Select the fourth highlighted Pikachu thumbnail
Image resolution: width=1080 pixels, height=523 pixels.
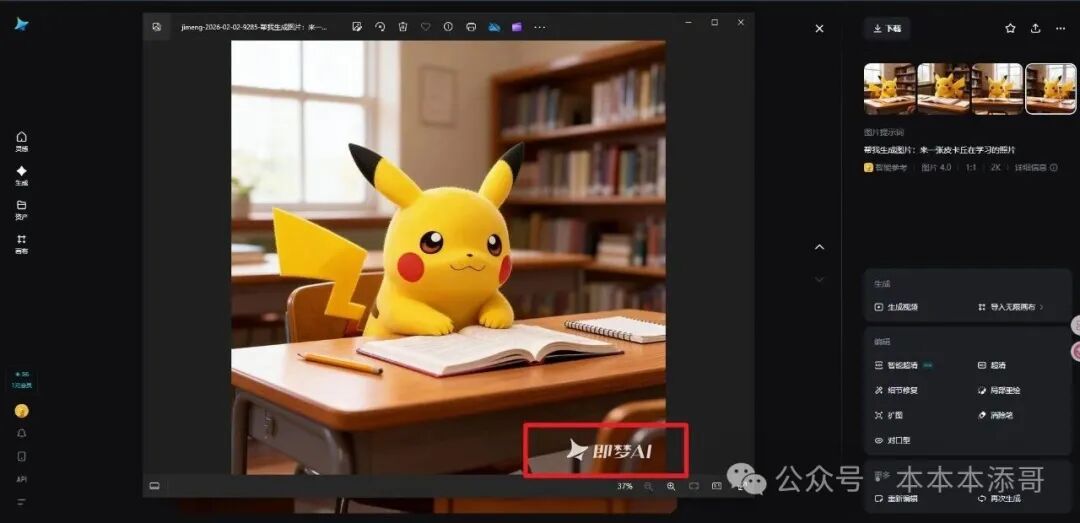coord(1050,88)
